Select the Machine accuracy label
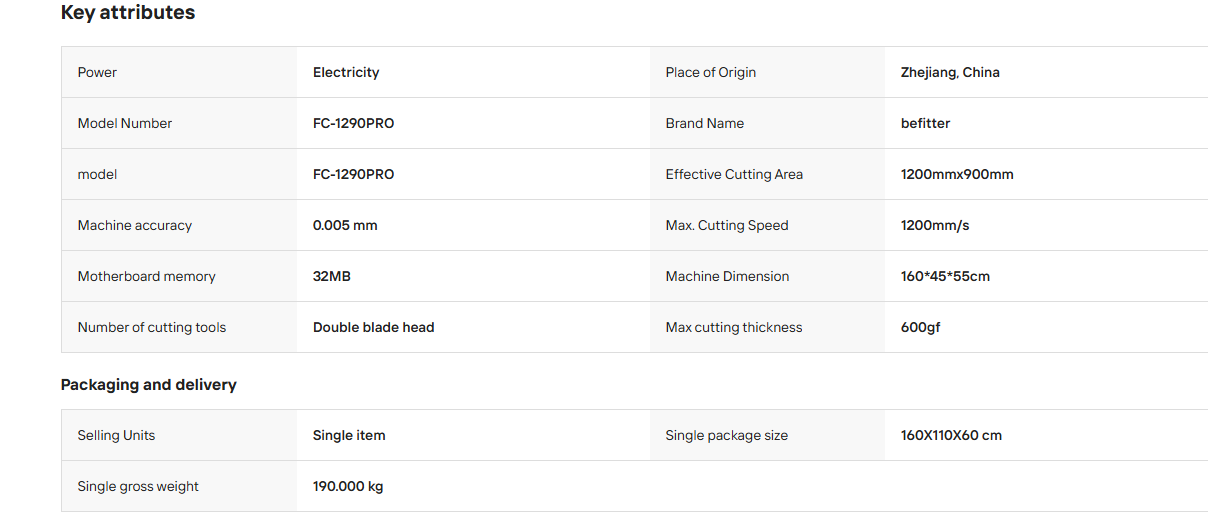 [135, 225]
